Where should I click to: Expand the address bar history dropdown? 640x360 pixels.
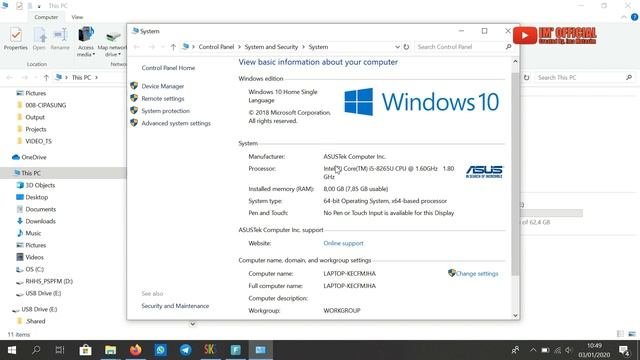click(397, 47)
